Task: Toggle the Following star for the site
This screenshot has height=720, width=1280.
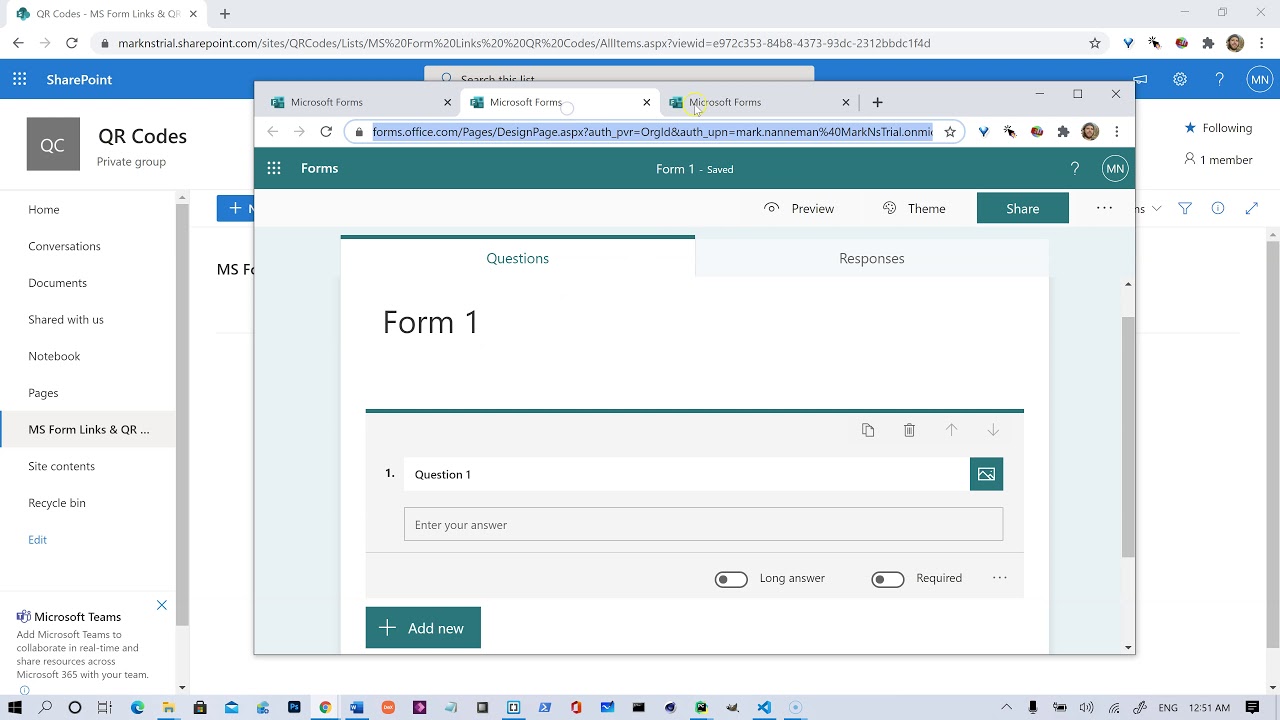Action: pyautogui.click(x=1190, y=128)
